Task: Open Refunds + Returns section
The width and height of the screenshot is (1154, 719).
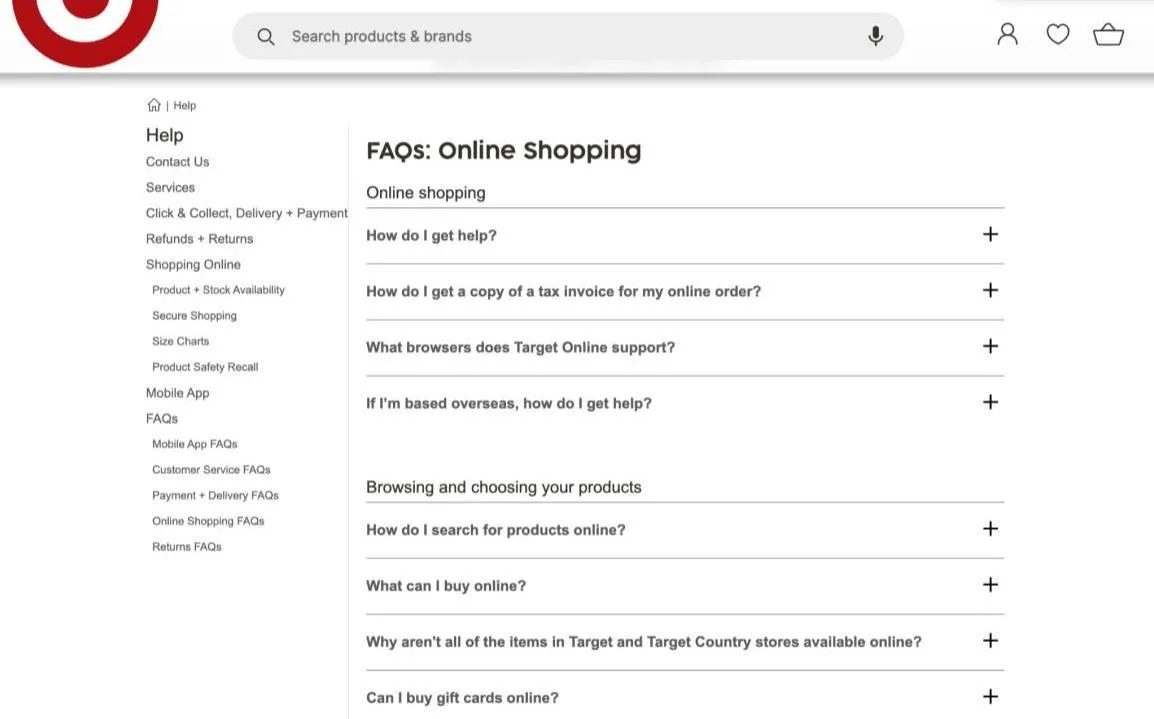Action: [x=199, y=237]
